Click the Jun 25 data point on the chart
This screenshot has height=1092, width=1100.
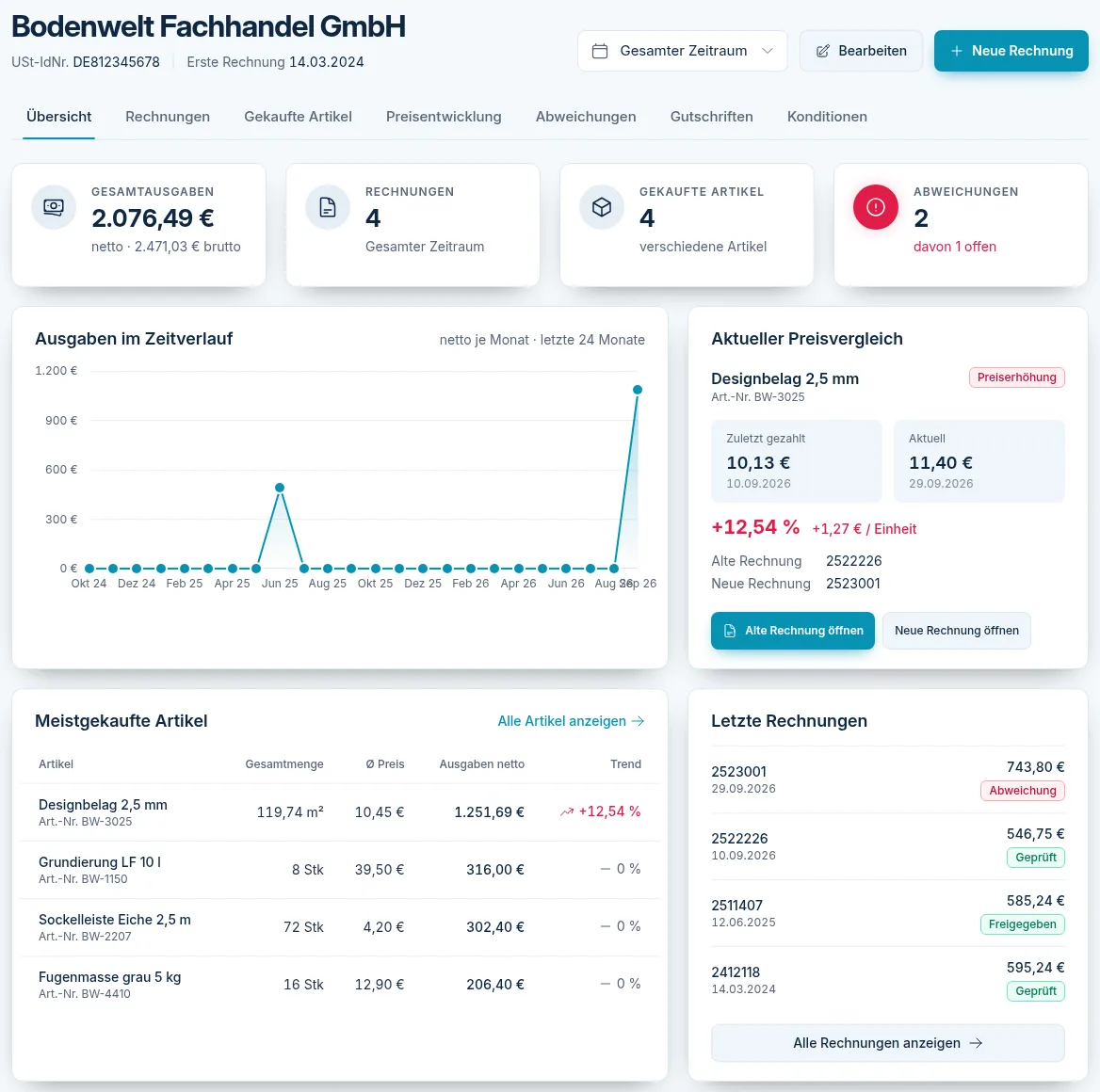(280, 488)
